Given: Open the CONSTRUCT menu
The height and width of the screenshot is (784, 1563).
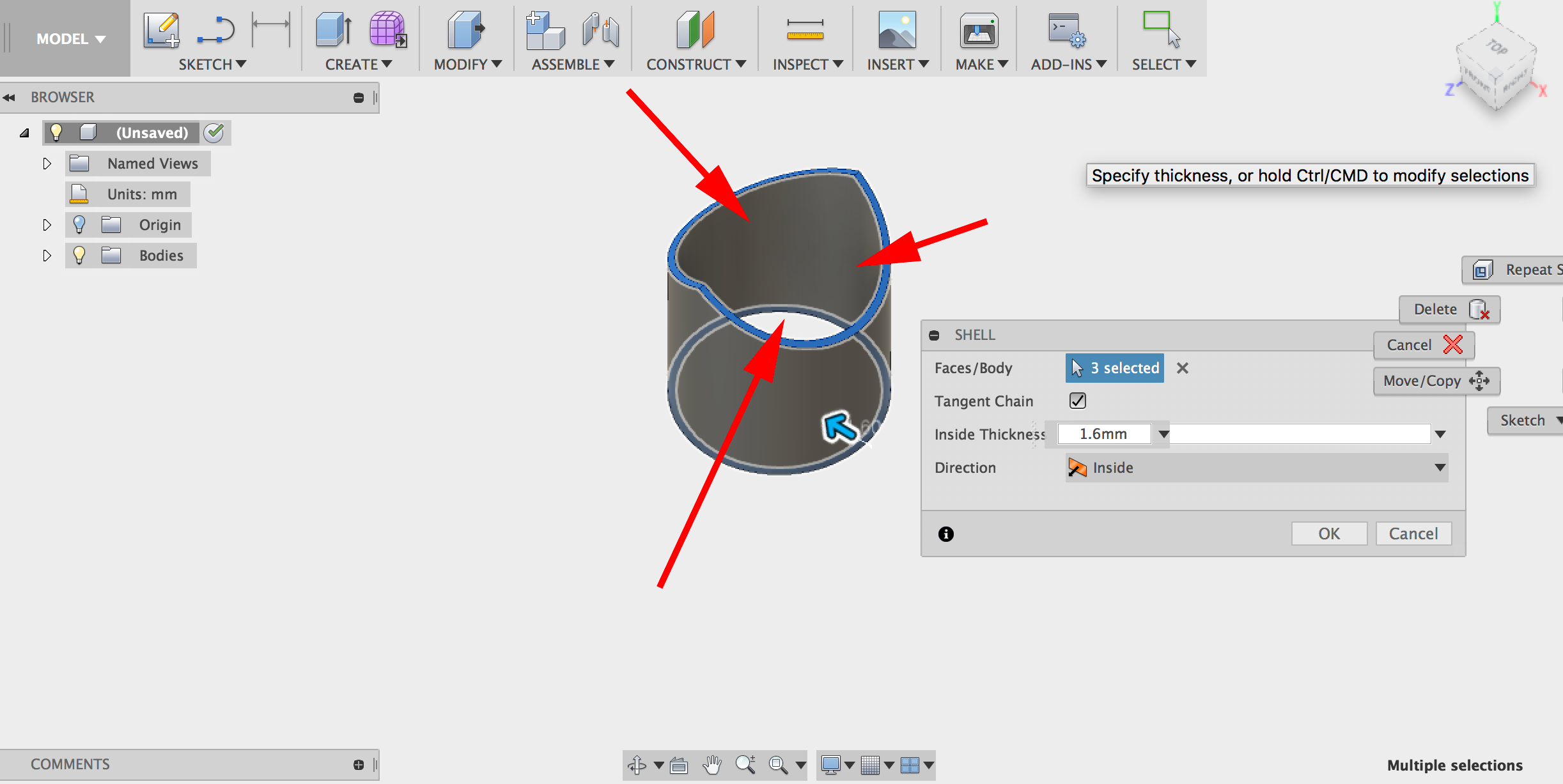Looking at the screenshot, I should [696, 64].
